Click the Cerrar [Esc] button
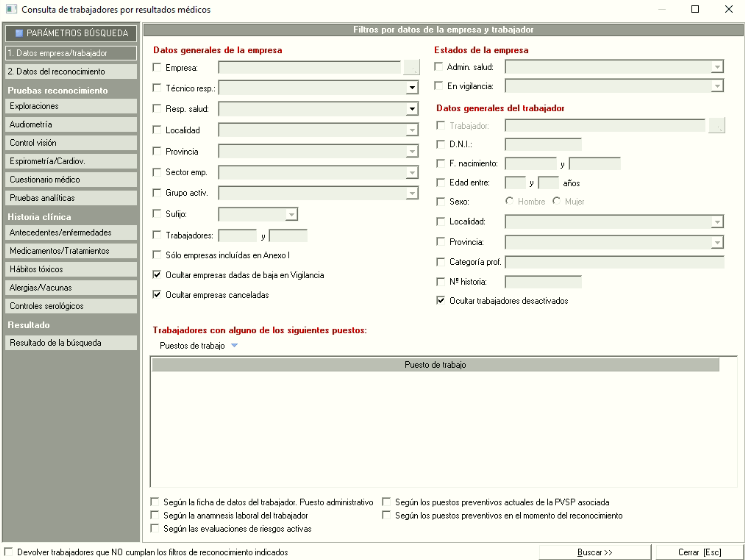 click(699, 551)
